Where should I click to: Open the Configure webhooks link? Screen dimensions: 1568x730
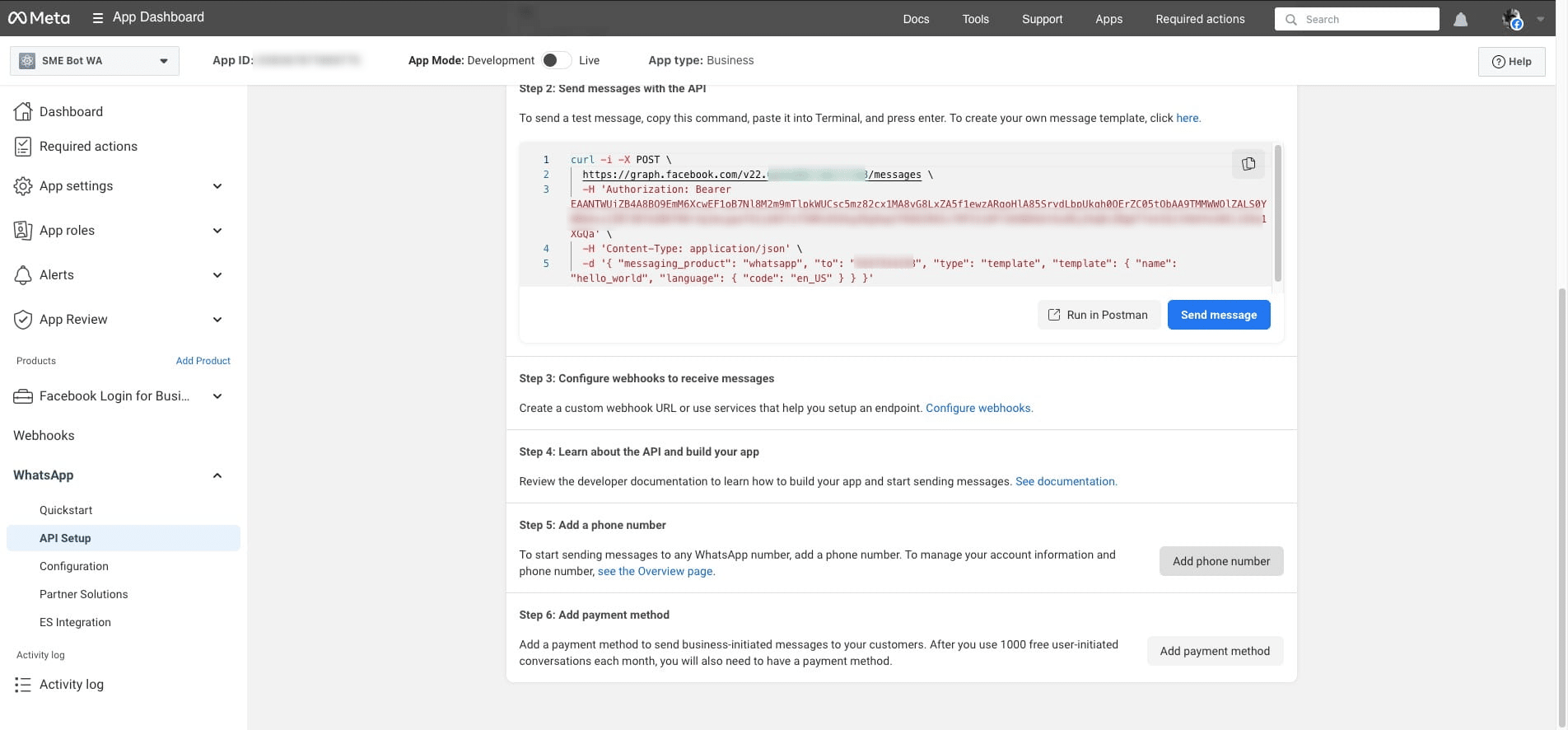(979, 408)
